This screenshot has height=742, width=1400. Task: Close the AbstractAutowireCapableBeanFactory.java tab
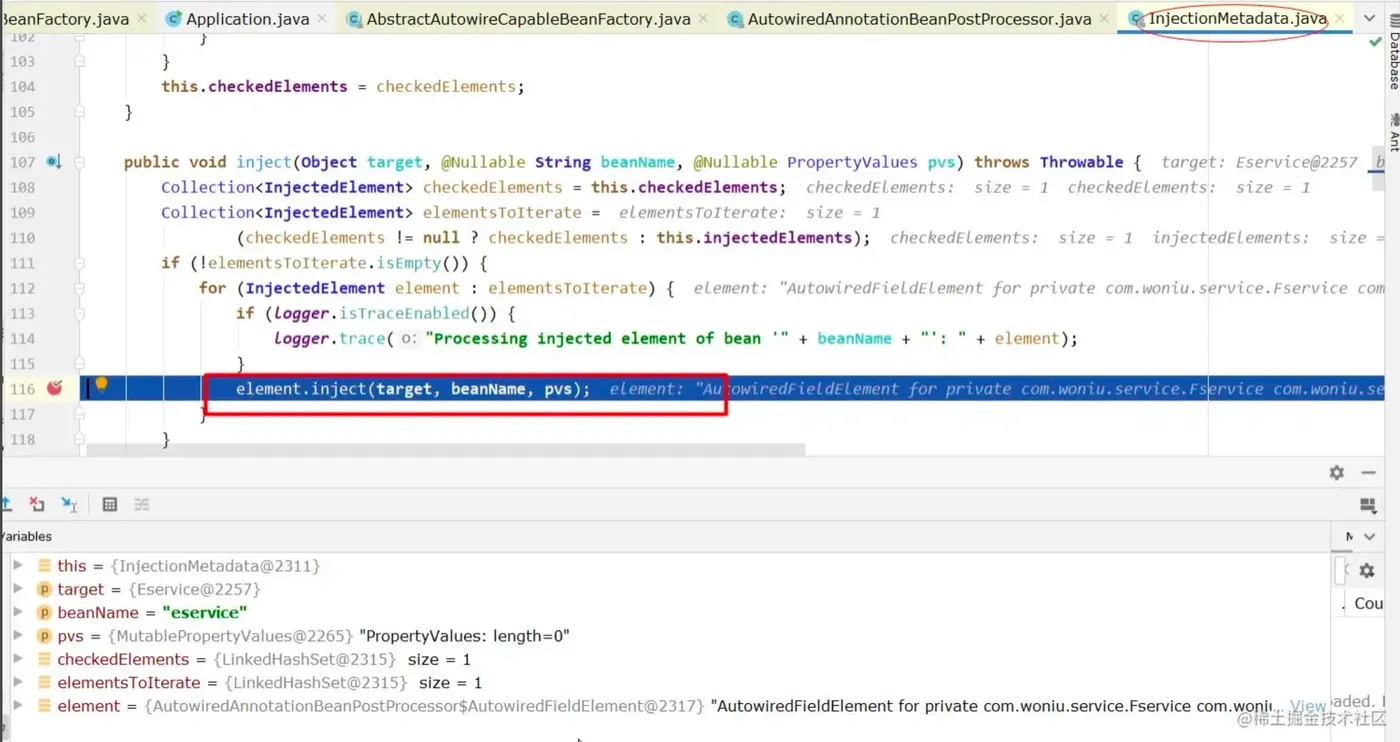coord(702,18)
